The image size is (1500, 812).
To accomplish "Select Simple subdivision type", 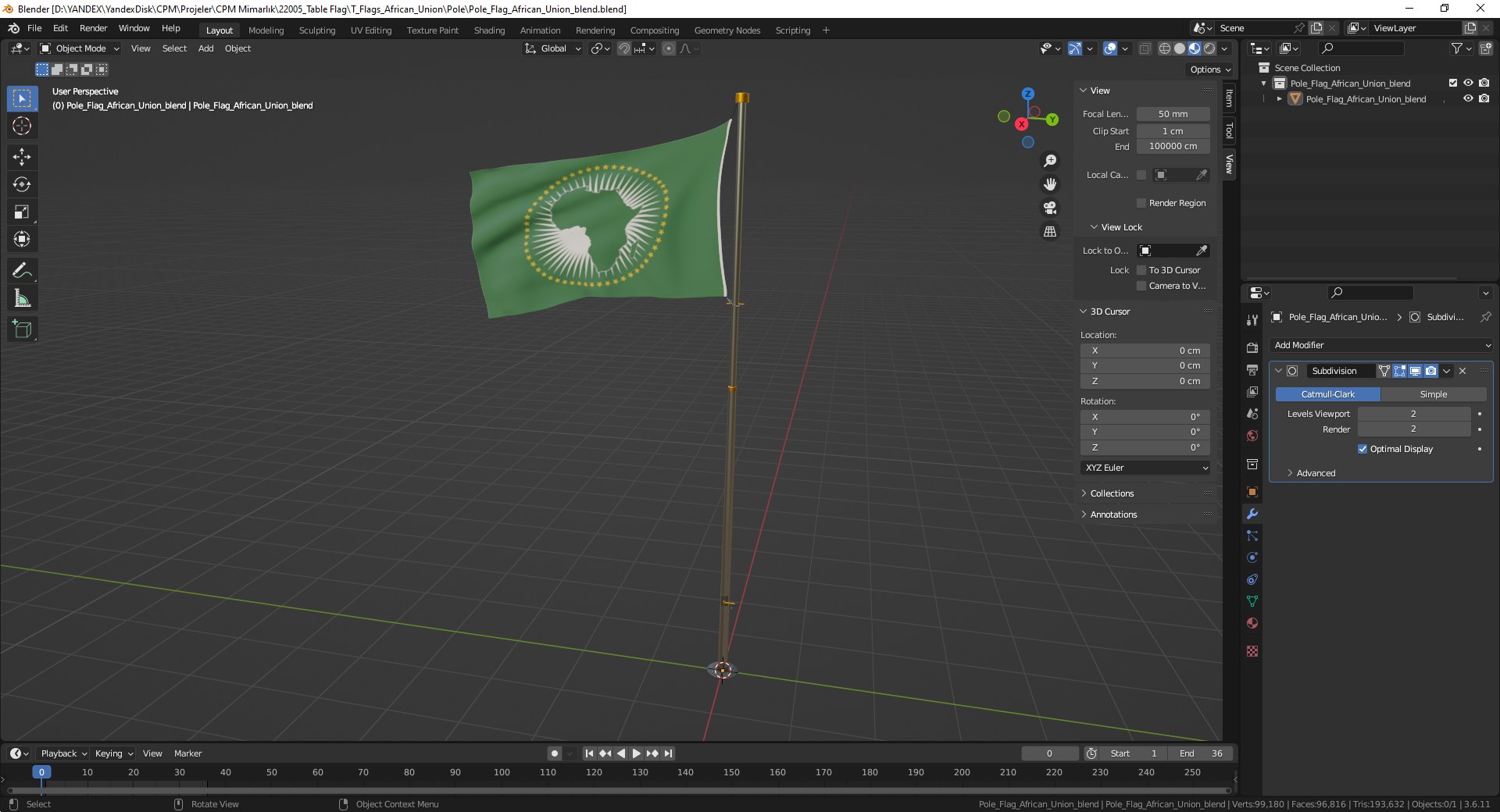I will [x=1433, y=394].
